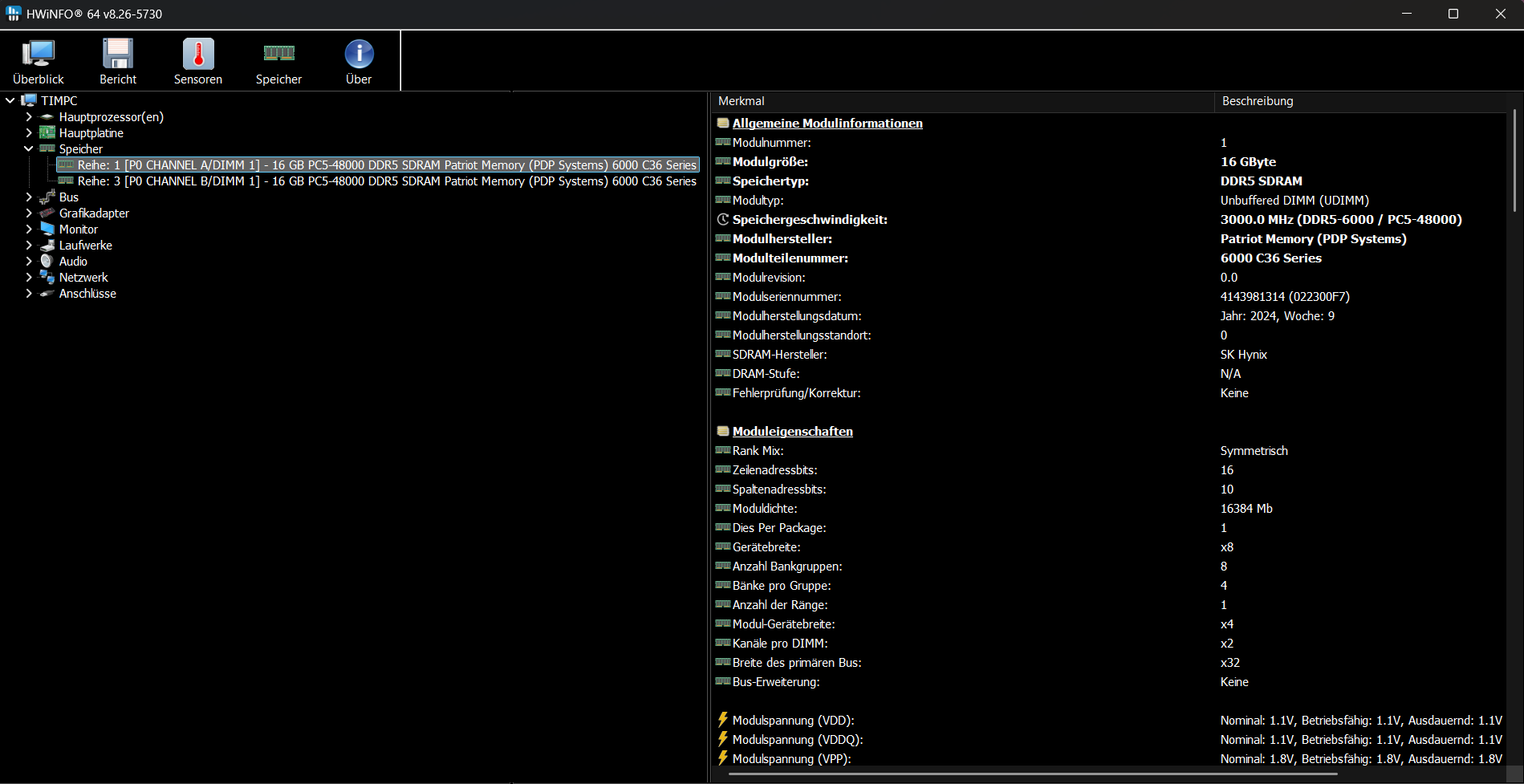The width and height of the screenshot is (1524, 784).
Task: Click the 'Symmetrisch' Rank Mix value
Action: point(1254,450)
